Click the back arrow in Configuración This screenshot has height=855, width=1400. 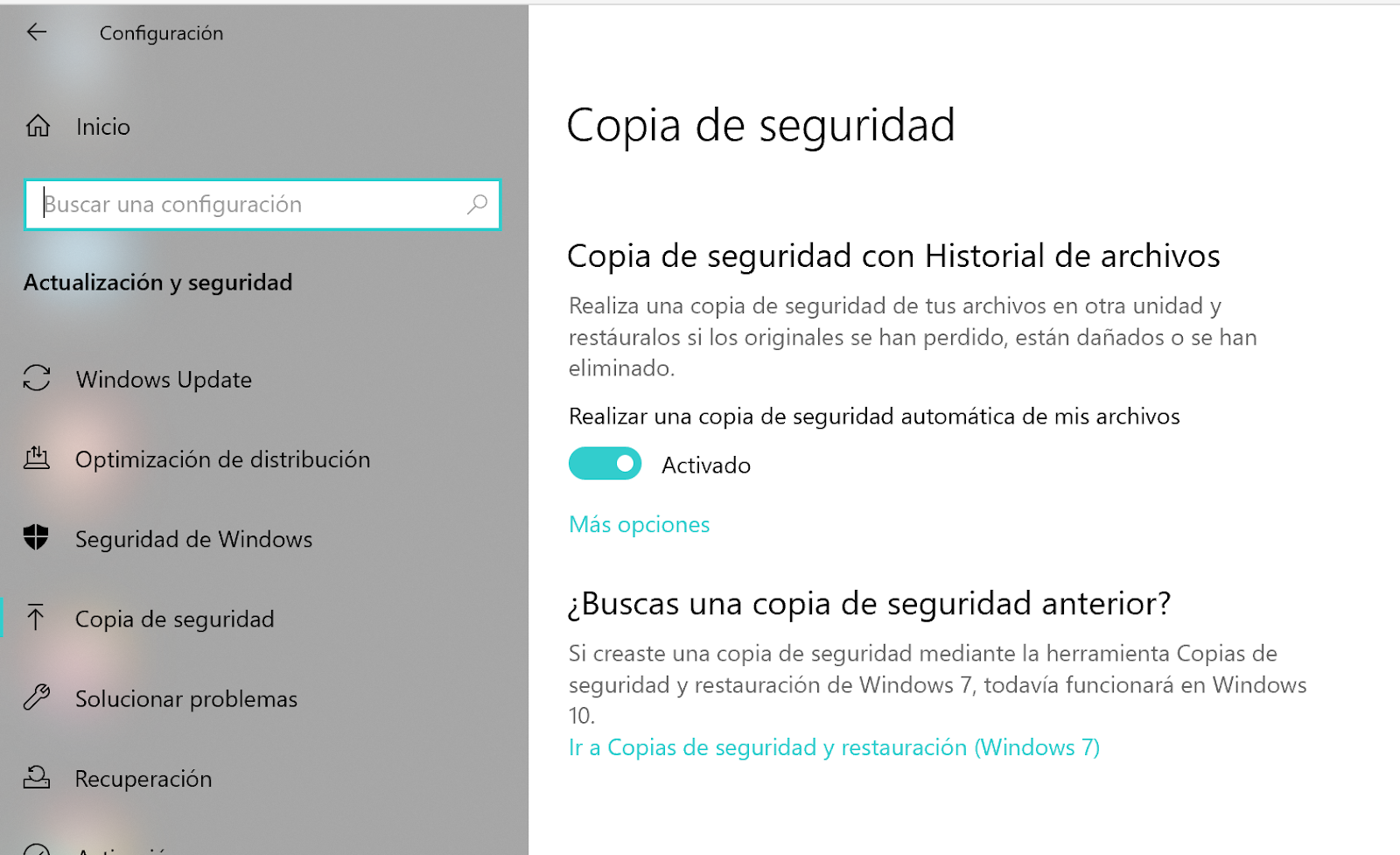36,32
